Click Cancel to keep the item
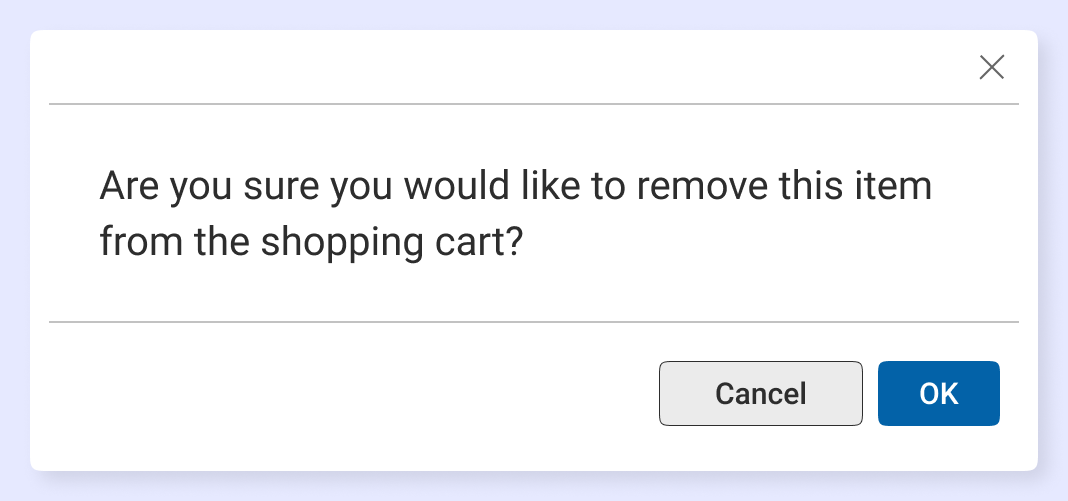 click(760, 393)
